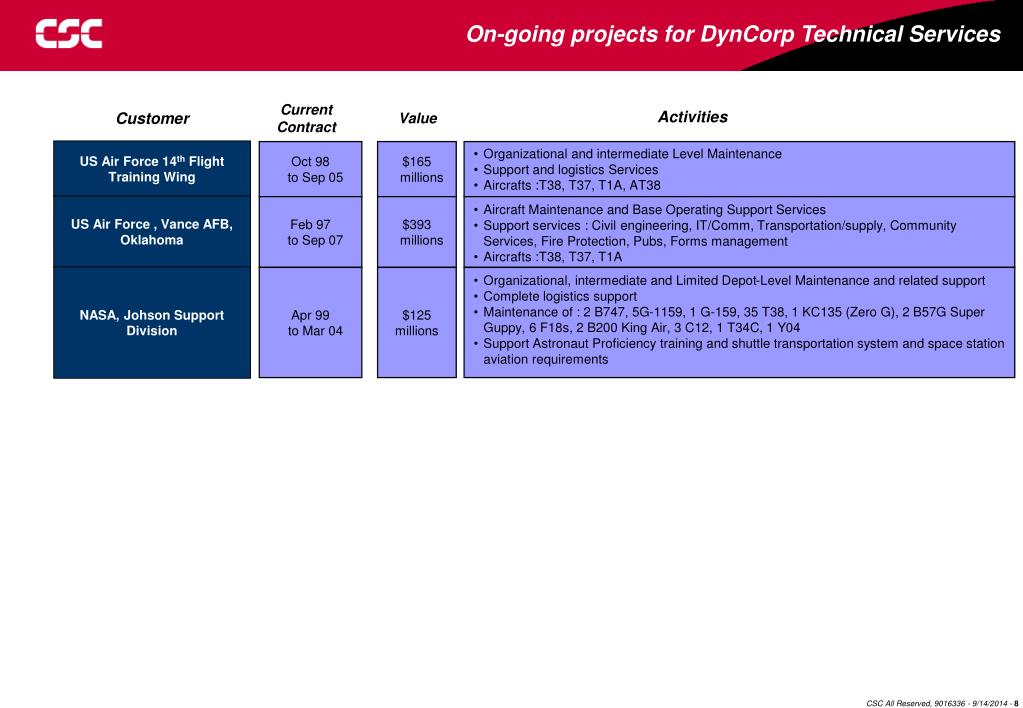Click the footer 'CSC All Reserved, 9016336 - 9/14/2014 - 8'
This screenshot has width=1023, height=708.
941,703
